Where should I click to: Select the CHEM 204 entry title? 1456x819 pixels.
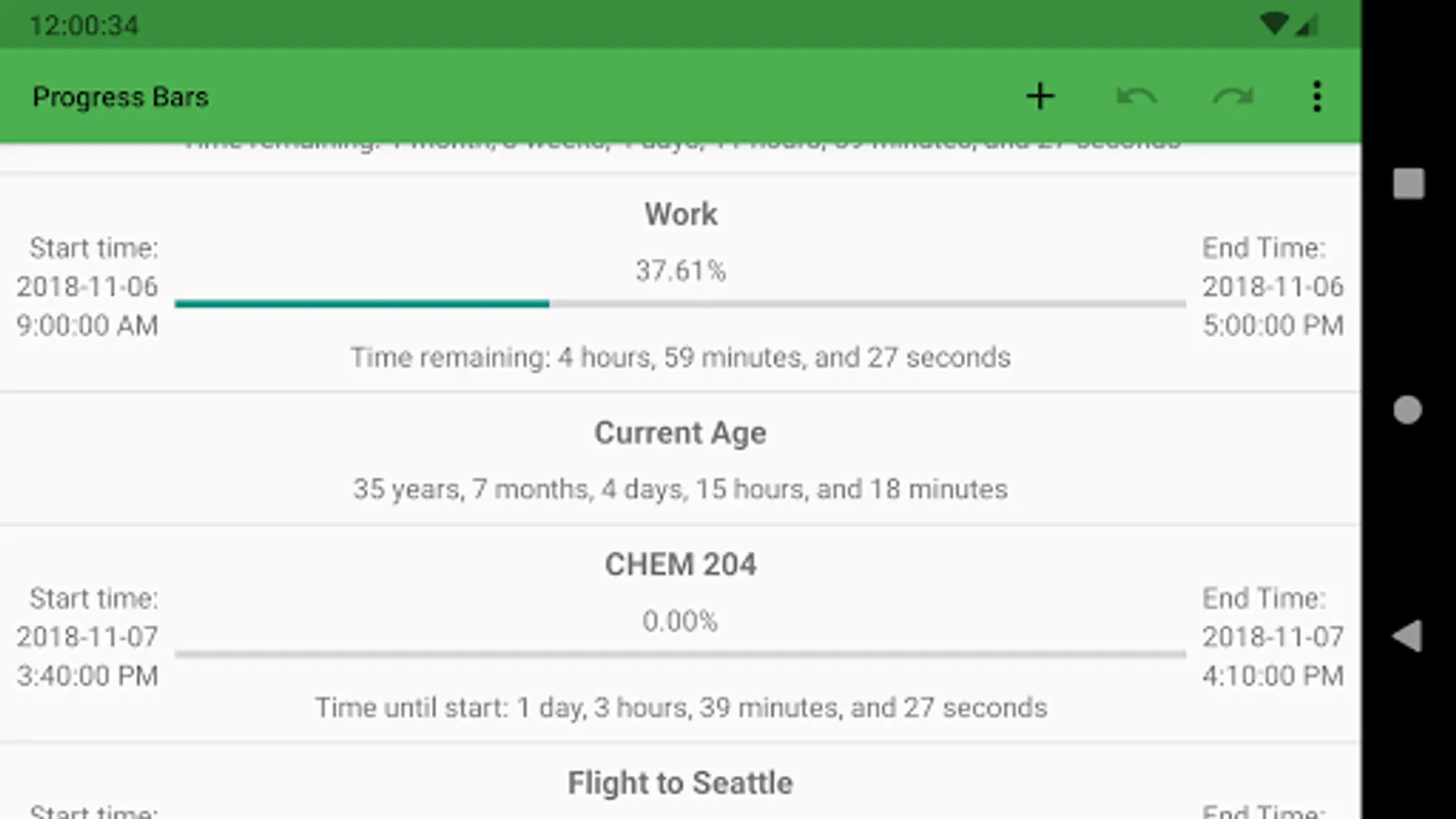click(x=681, y=565)
